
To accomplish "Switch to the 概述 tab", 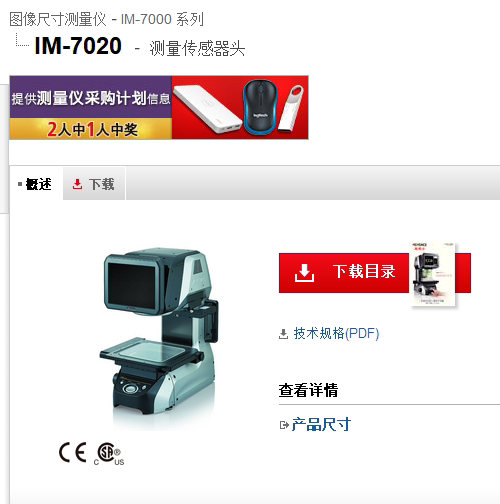I will 36,184.
